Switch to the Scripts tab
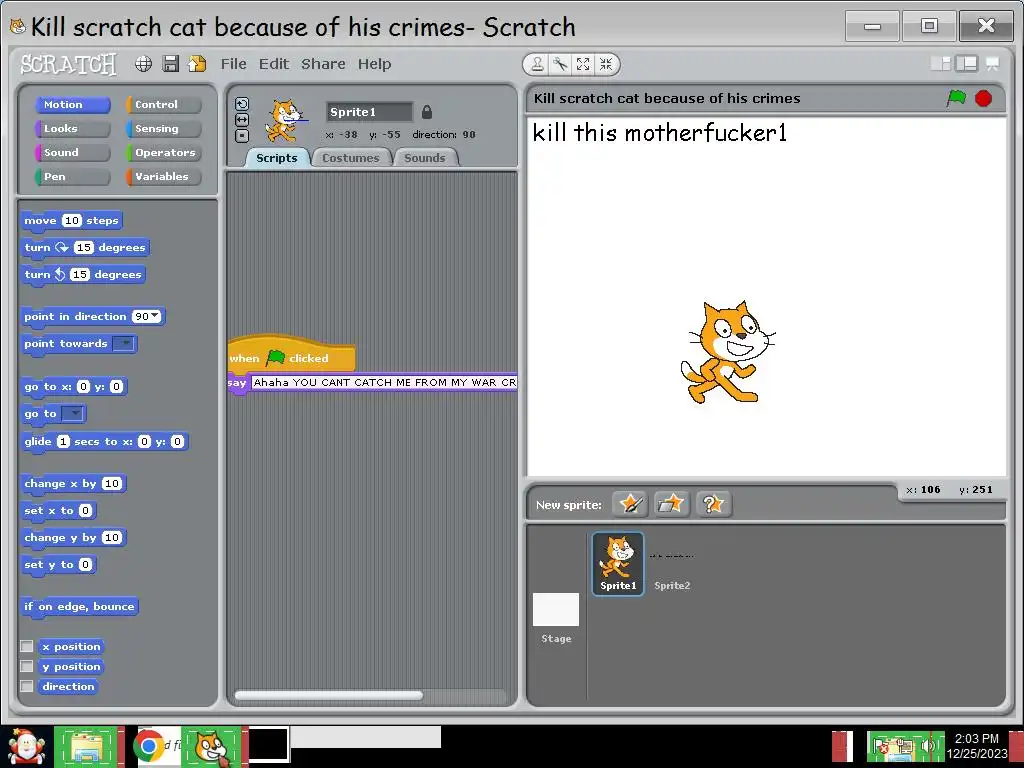Viewport: 1024px width, 768px height. click(x=276, y=158)
